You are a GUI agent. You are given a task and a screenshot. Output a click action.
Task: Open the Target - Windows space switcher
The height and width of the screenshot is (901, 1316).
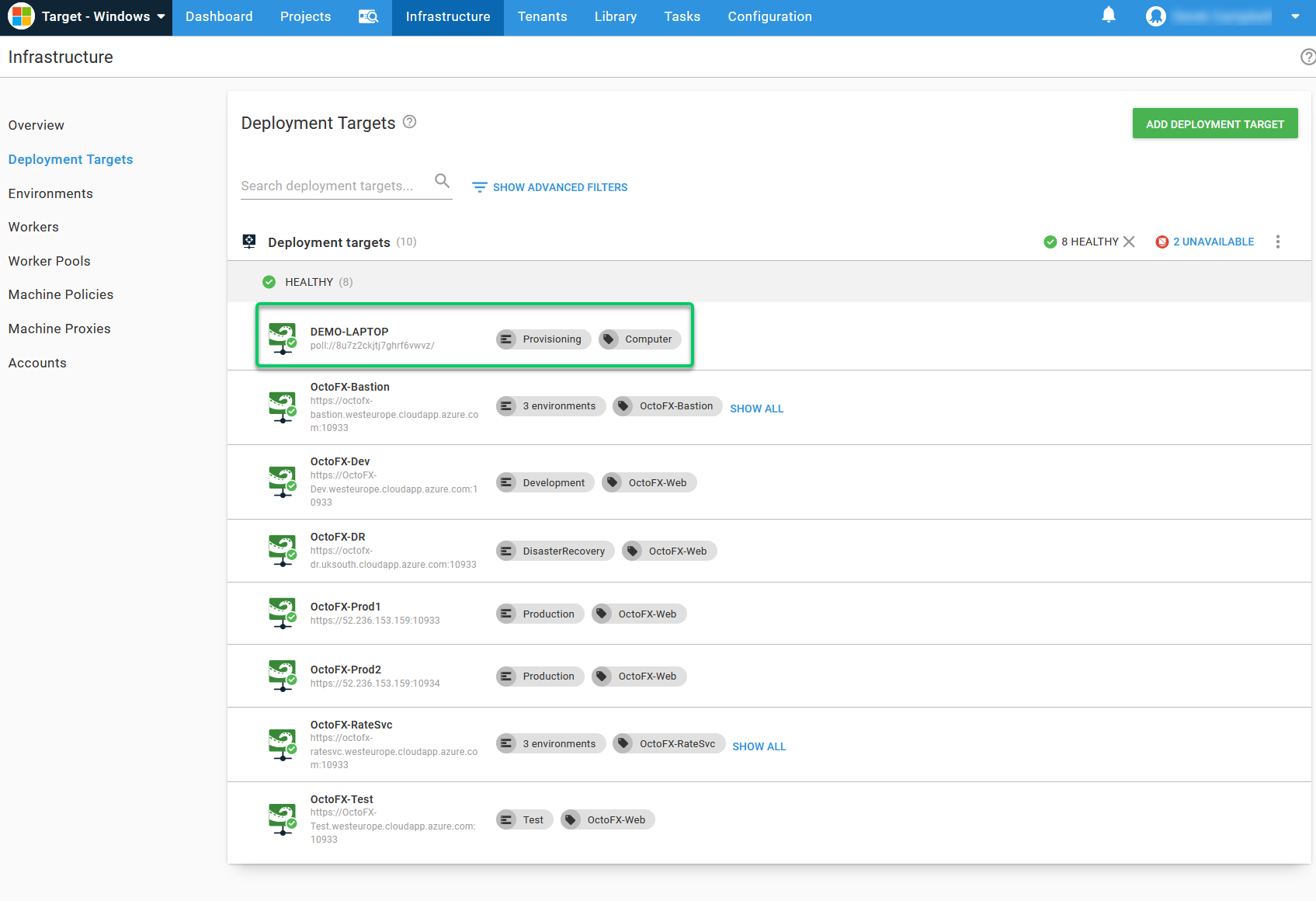[87, 17]
